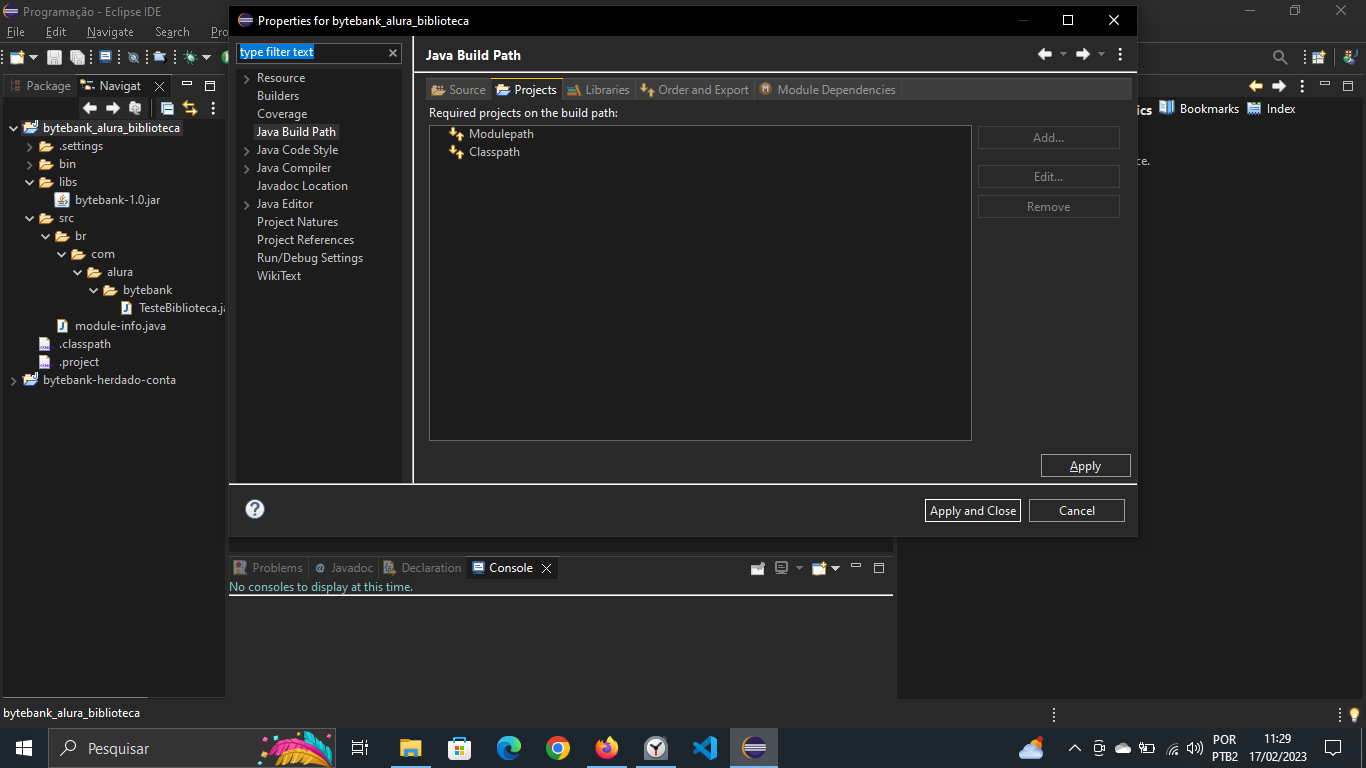Select Run/Debug Settings entry
Image resolution: width=1366 pixels, height=768 pixels.
[x=310, y=258]
